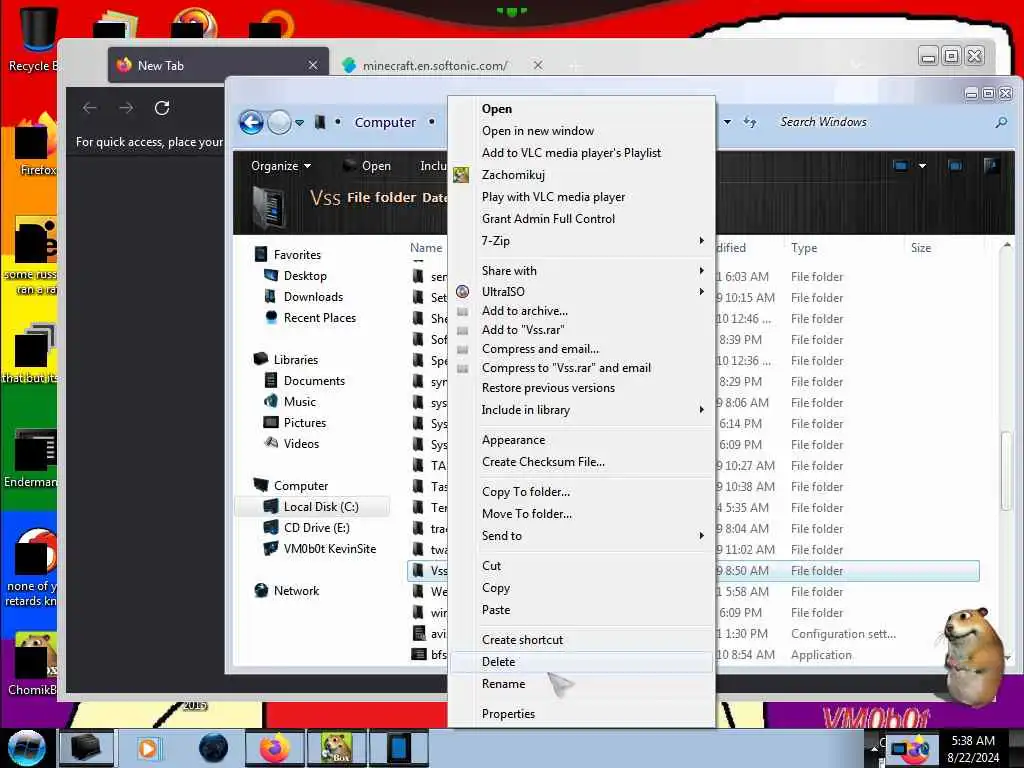
Task: Click the search magnifier icon in Explorer
Action: click(x=1000, y=122)
